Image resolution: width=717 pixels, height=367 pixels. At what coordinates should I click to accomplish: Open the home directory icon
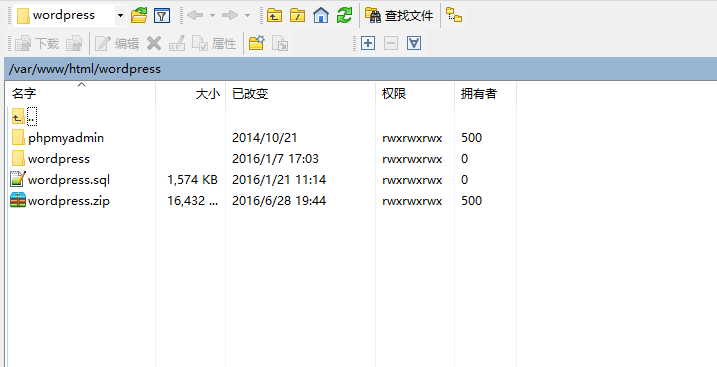tap(321, 16)
